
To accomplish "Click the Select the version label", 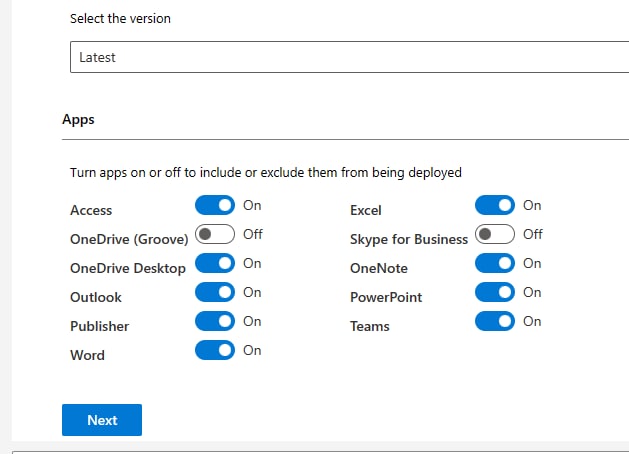I will (120, 18).
